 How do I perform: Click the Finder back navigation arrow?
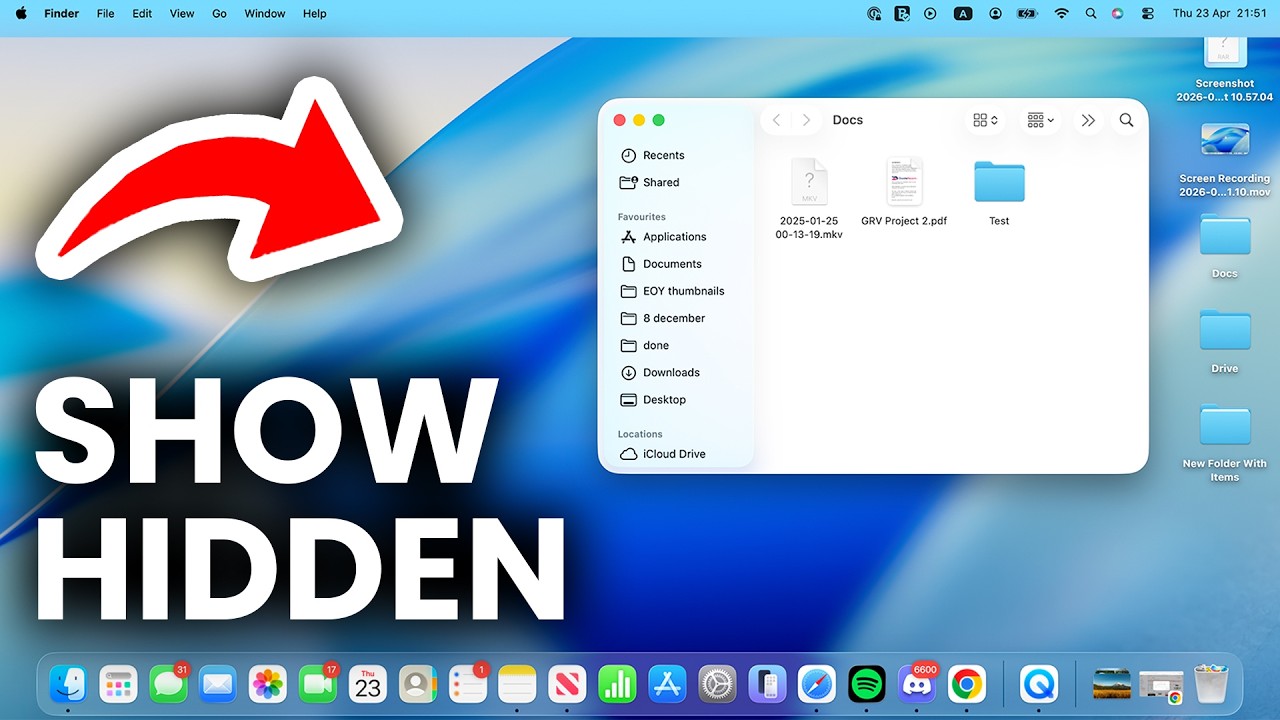[777, 120]
